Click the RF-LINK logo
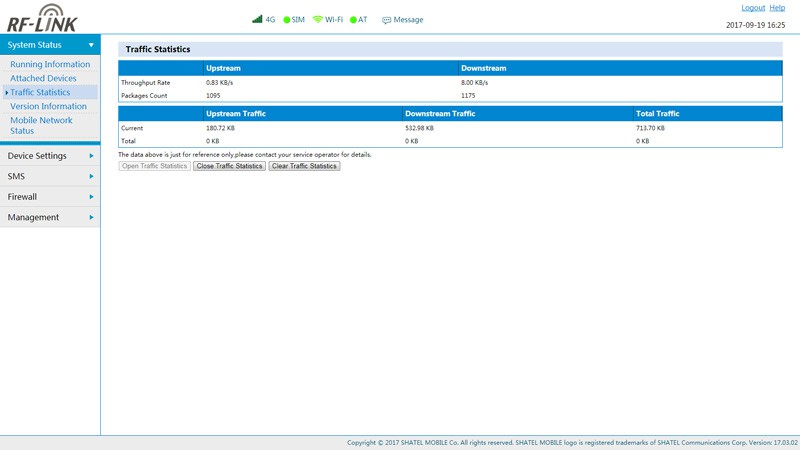This screenshot has height=450, width=800. 42,18
